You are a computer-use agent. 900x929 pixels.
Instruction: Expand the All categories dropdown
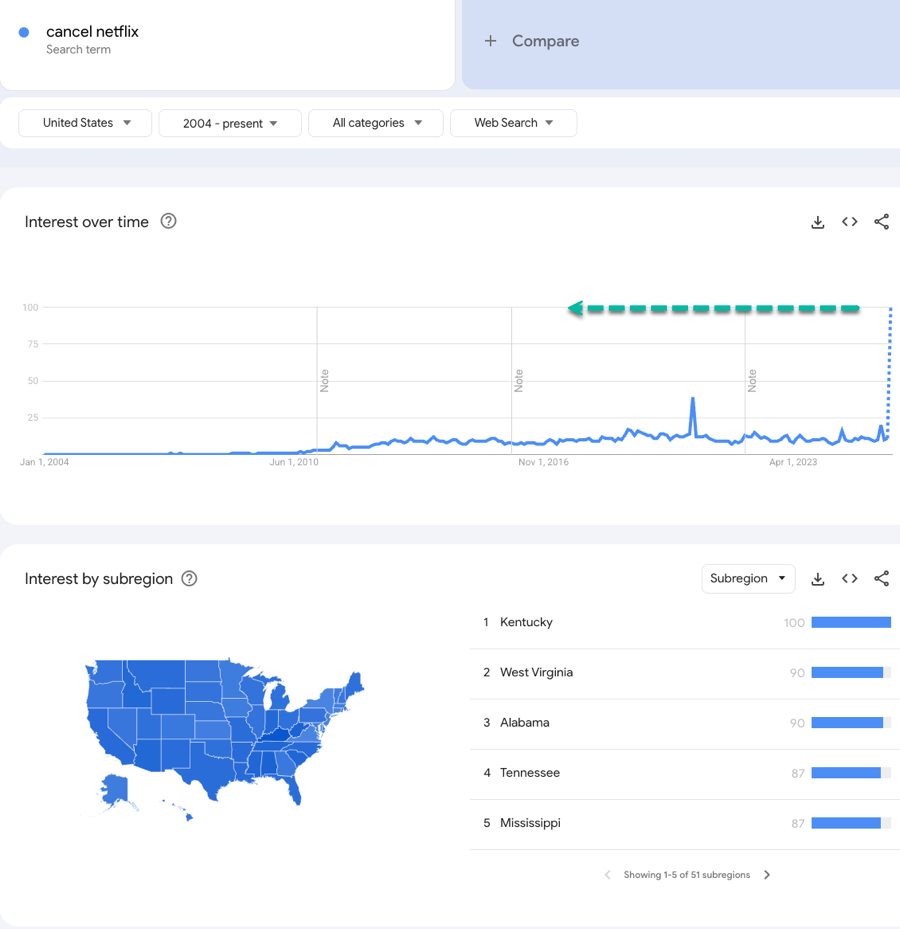click(x=376, y=123)
